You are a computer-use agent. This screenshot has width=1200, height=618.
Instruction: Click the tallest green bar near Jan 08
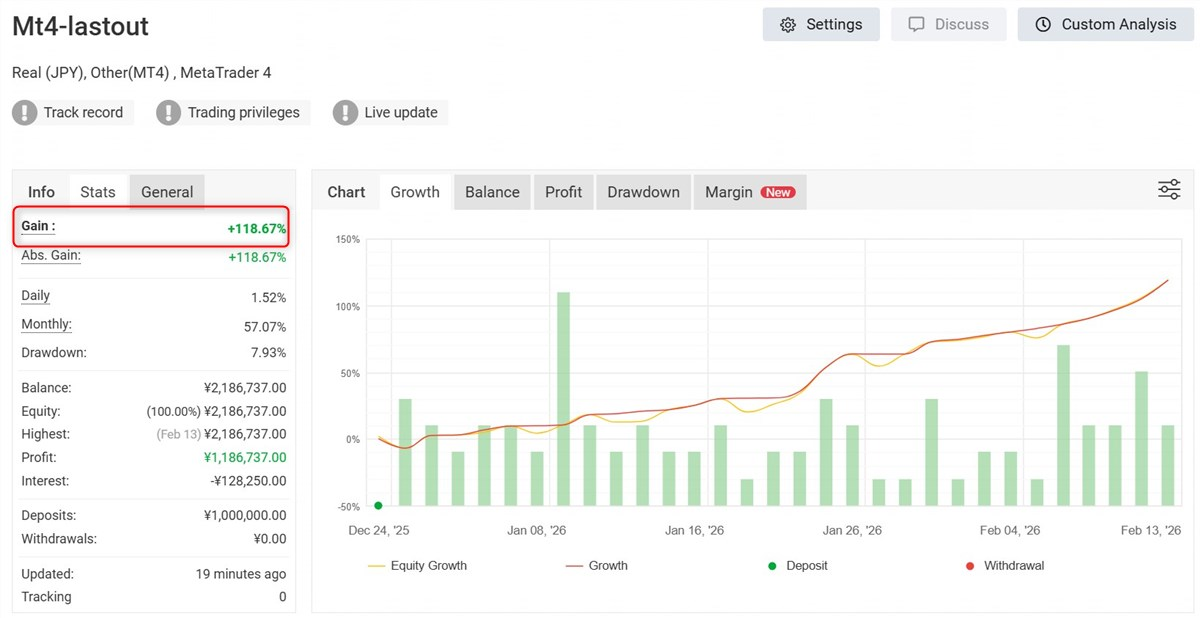click(563, 400)
